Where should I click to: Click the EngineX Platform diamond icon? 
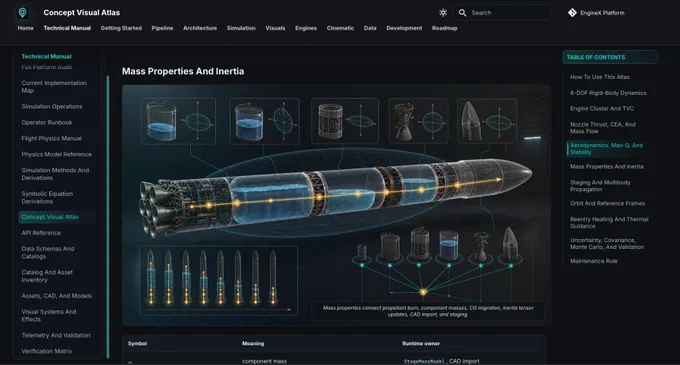(x=572, y=13)
